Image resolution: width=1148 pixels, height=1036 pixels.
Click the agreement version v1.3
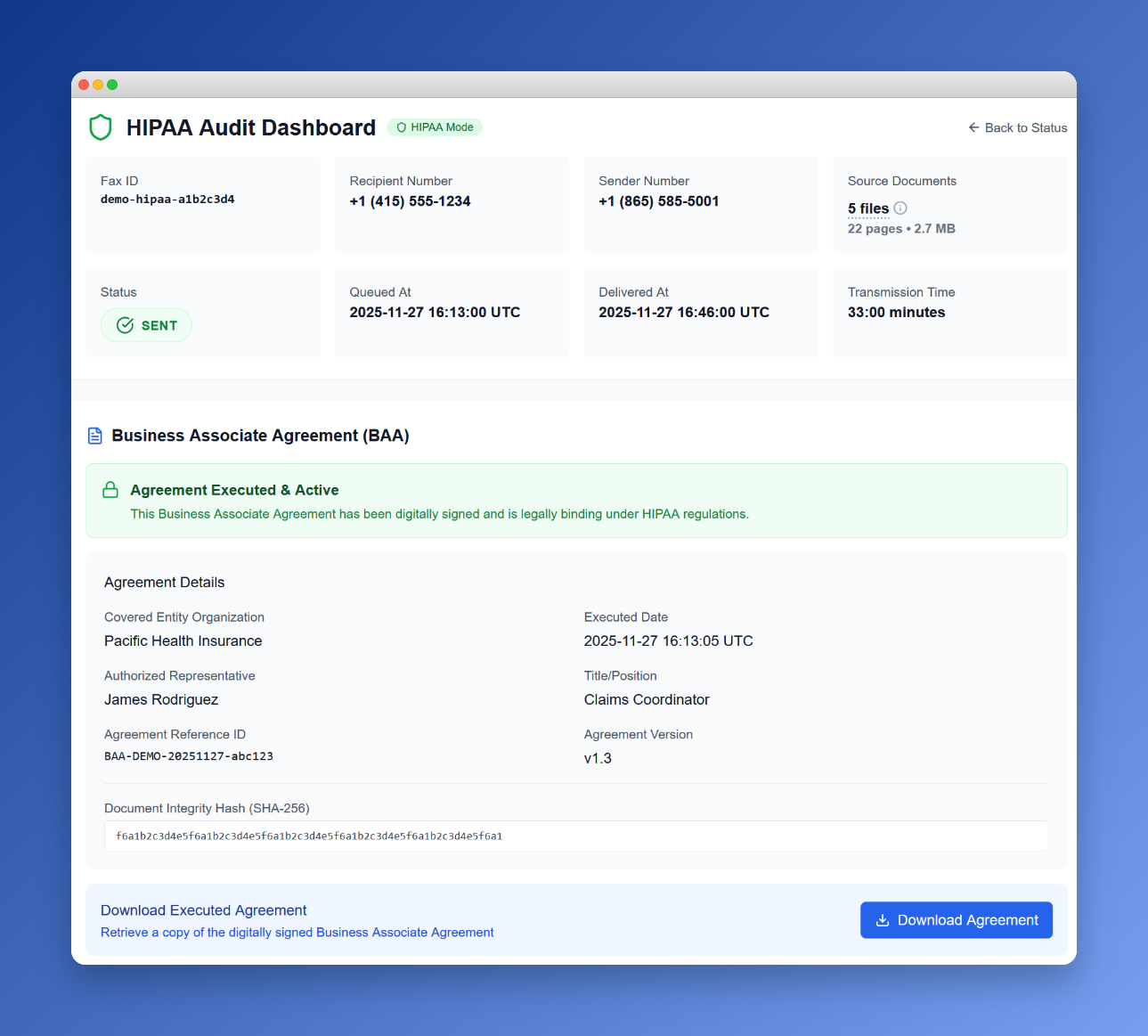(598, 759)
